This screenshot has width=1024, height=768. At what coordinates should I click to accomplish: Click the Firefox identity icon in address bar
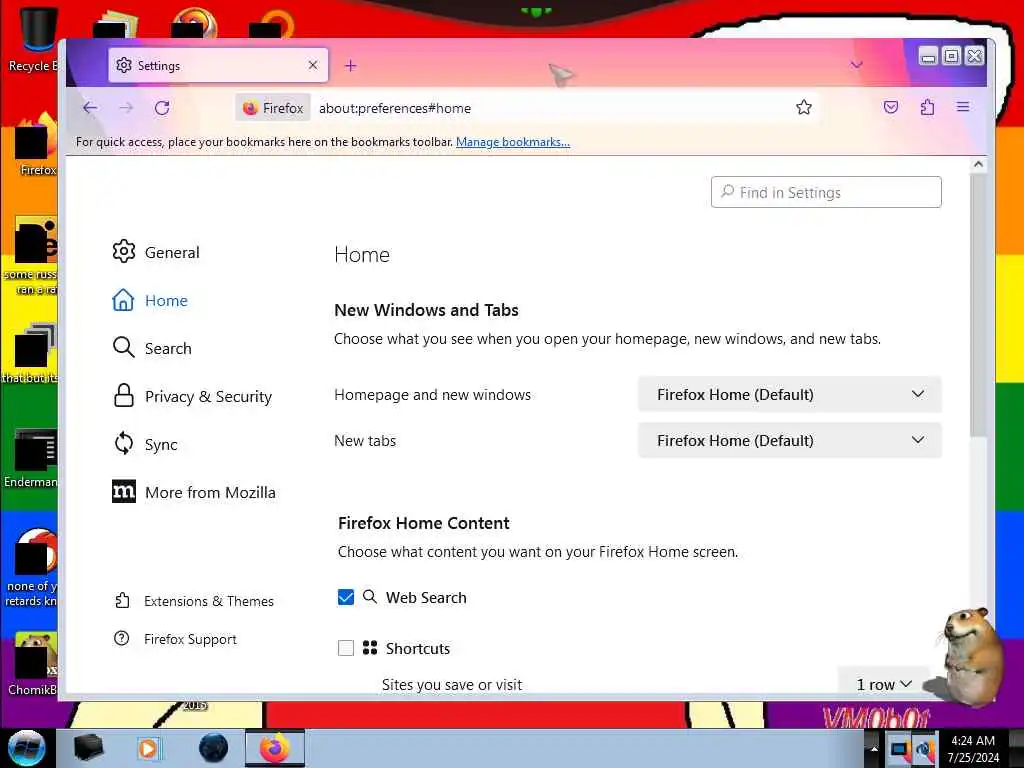point(273,108)
